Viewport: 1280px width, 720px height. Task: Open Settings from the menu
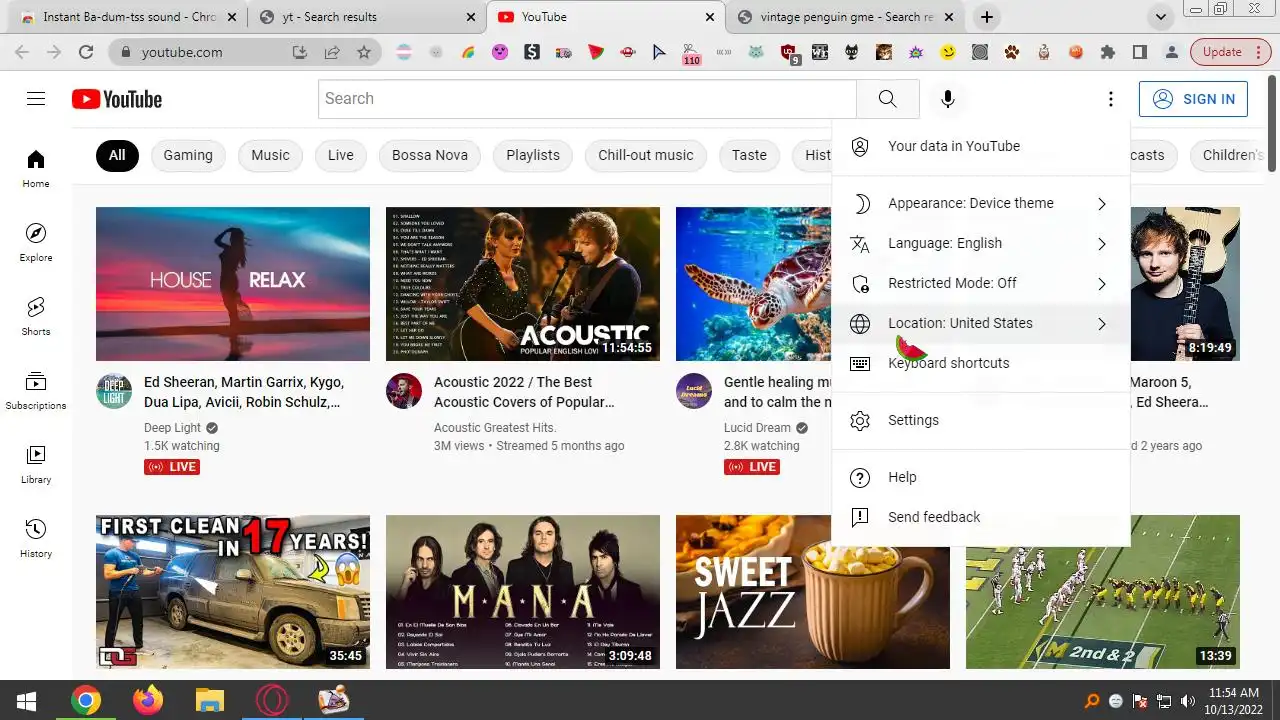[981, 420]
